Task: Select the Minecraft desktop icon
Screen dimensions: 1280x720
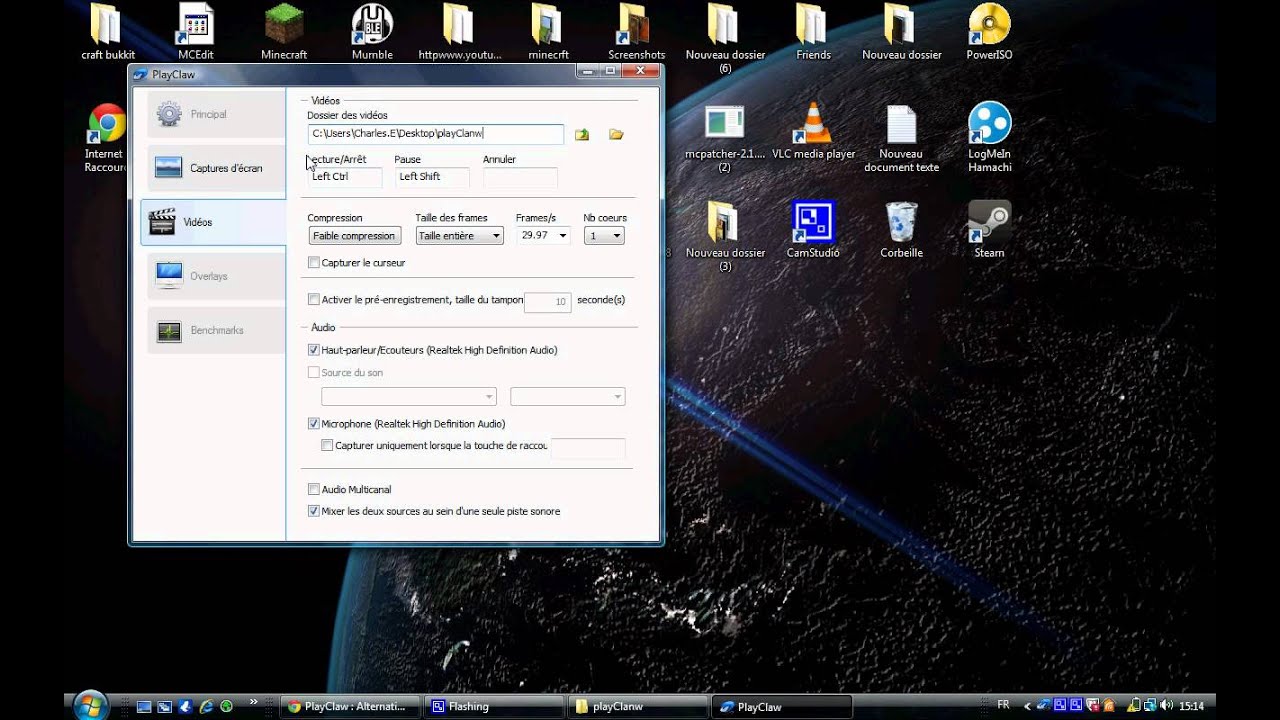Action: tap(284, 33)
